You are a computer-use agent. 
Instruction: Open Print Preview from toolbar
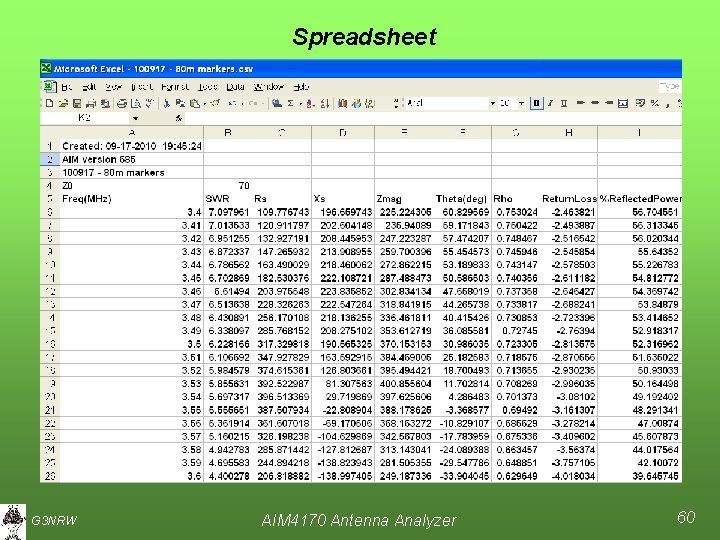tap(136, 104)
